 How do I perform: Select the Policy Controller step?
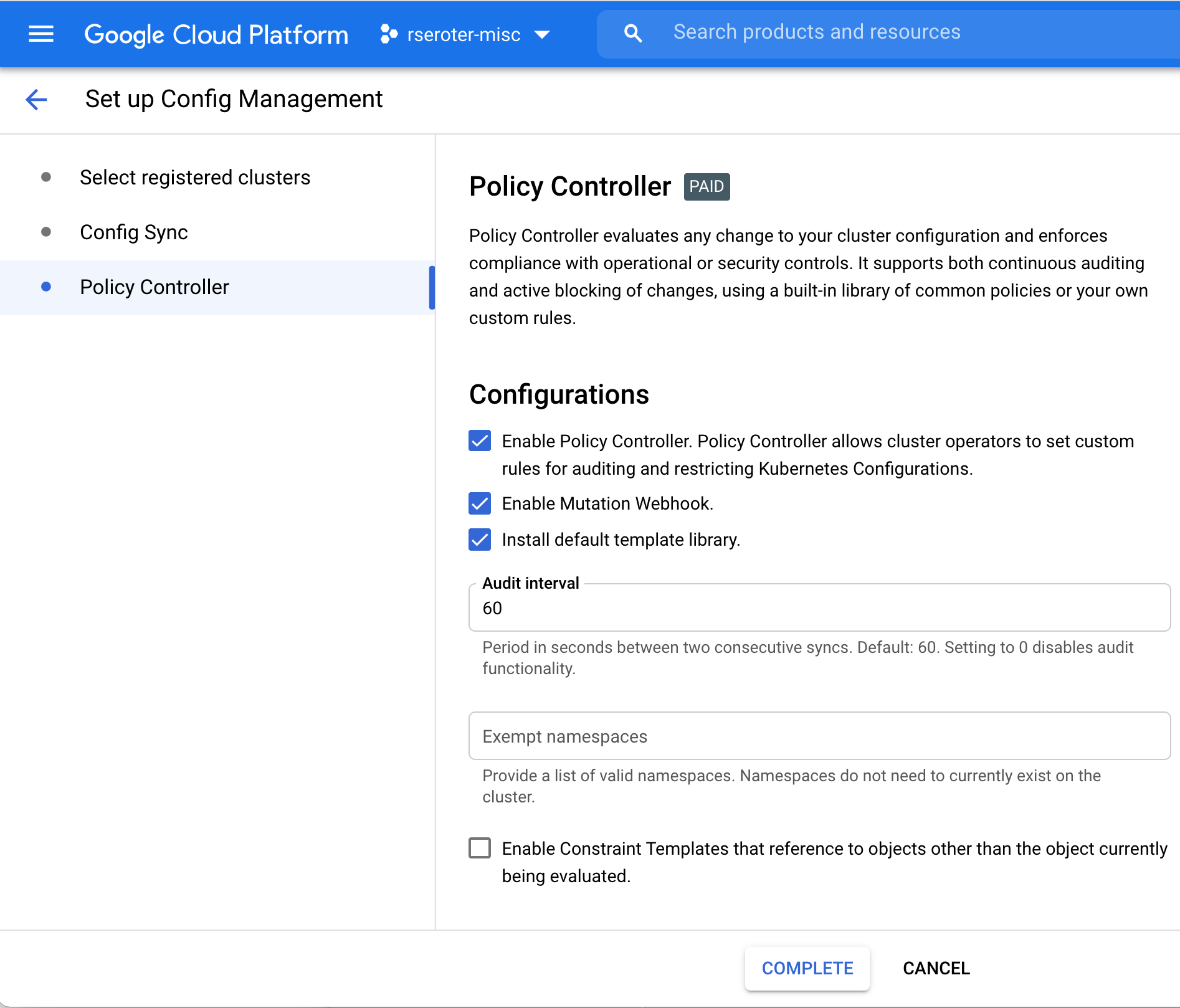(155, 287)
